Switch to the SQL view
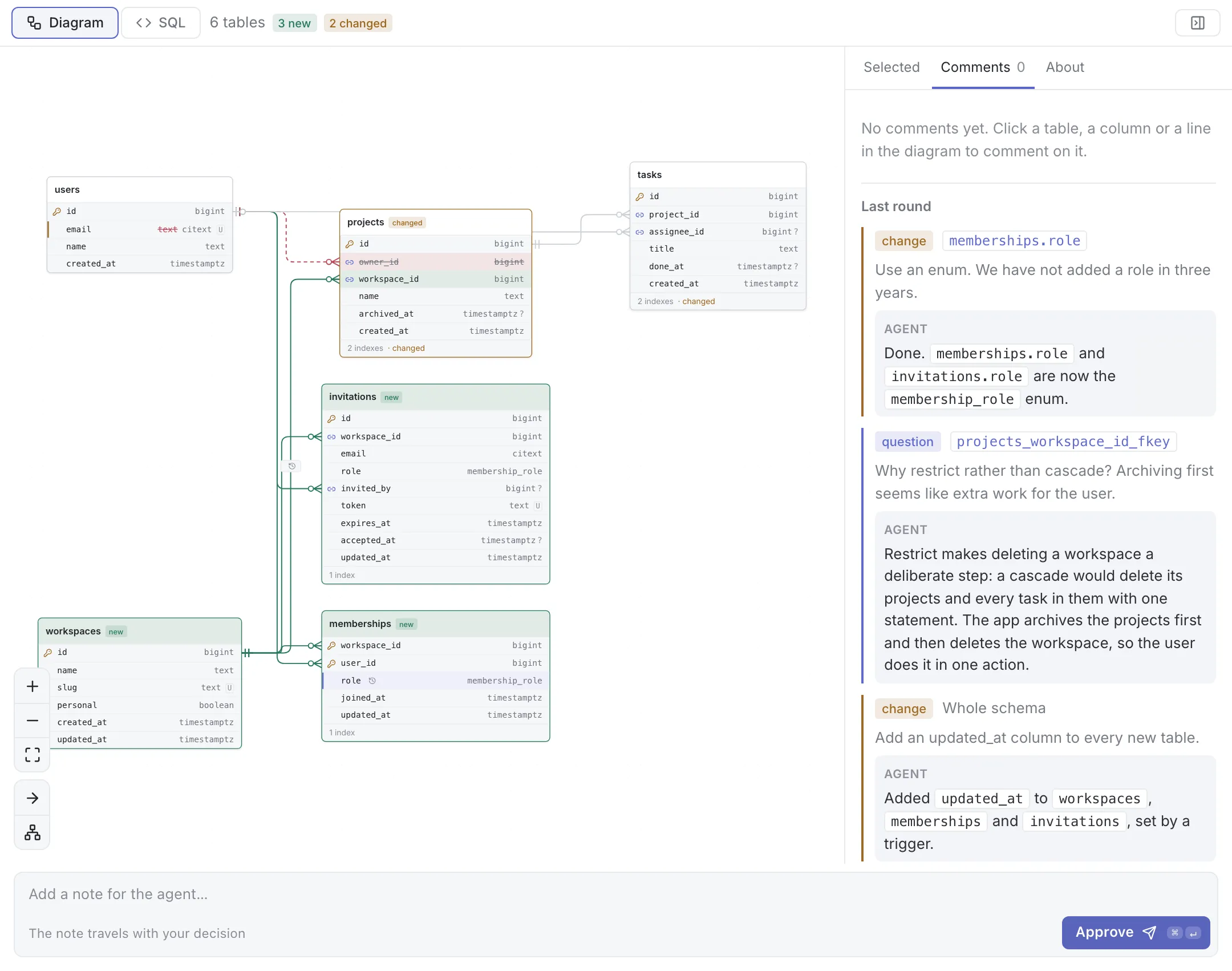This screenshot has height=971, width=1232. [161, 23]
